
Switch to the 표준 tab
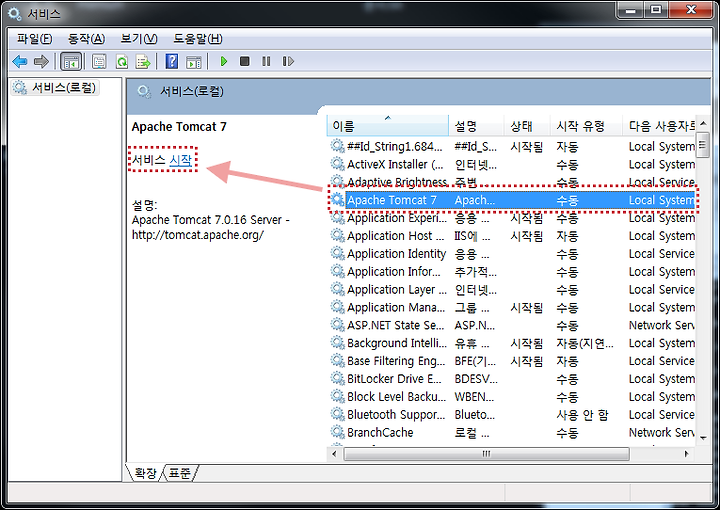[x=180, y=473]
